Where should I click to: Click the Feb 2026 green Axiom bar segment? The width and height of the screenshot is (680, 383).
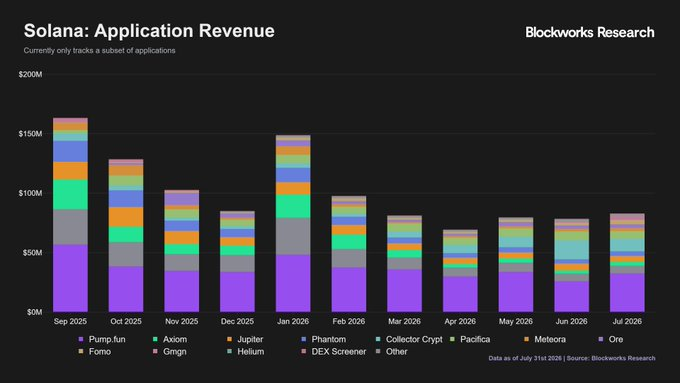[x=349, y=242]
